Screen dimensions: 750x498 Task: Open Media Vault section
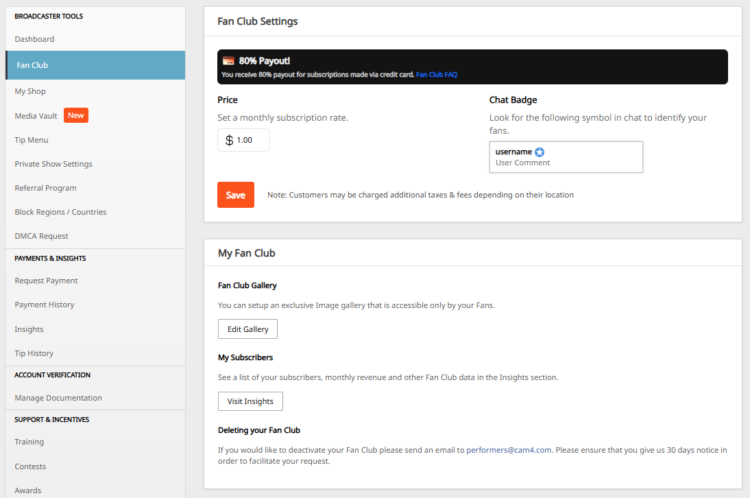pyautogui.click(x=36, y=116)
